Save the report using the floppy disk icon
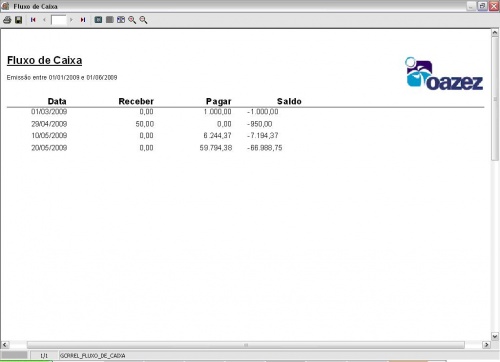The image size is (500, 362). (x=19, y=20)
